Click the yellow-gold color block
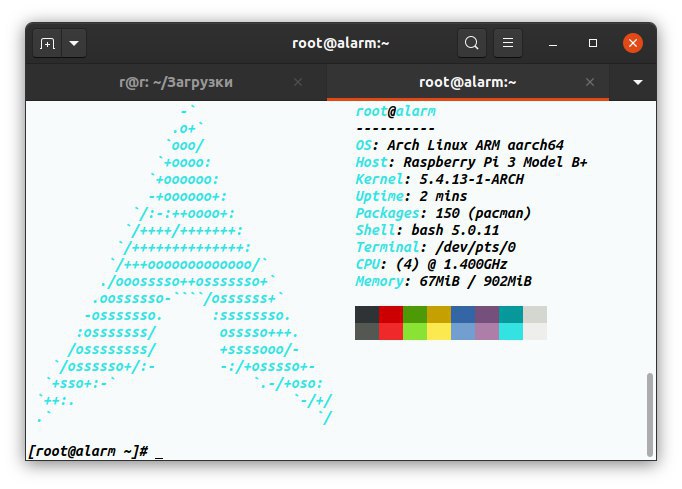Screen dimensions: 682x489 tap(439, 315)
